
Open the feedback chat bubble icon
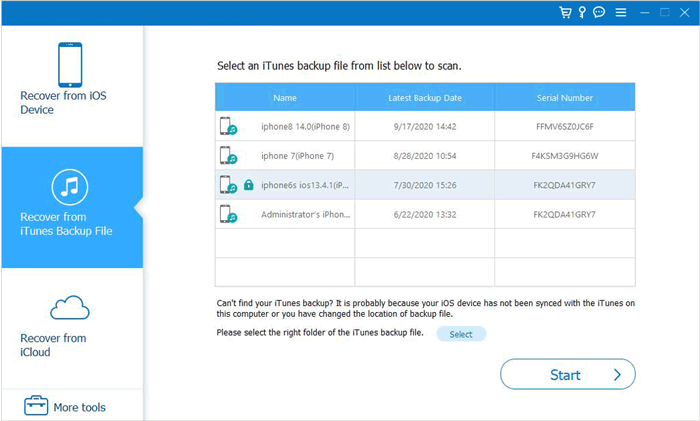(599, 13)
